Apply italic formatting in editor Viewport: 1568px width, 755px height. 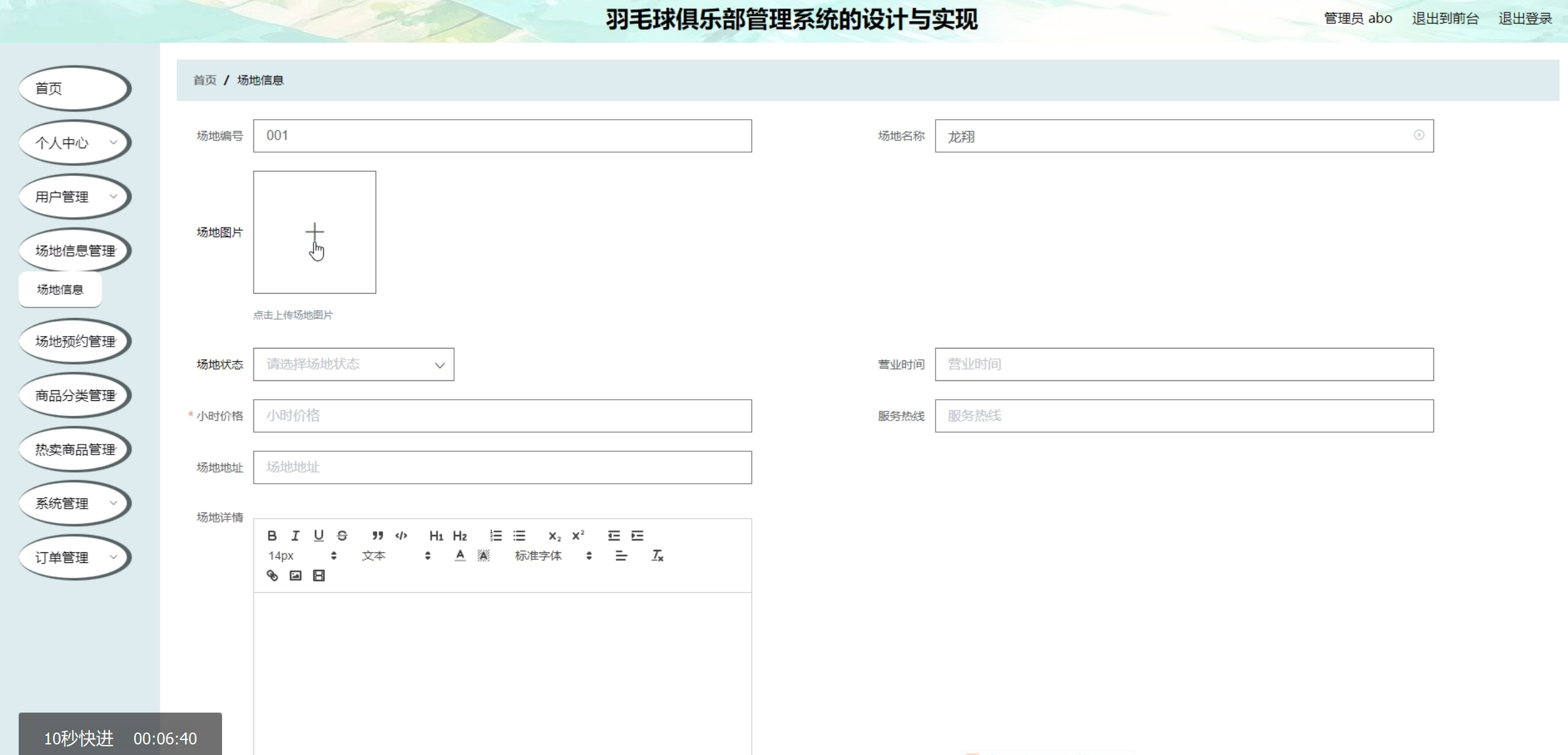295,536
